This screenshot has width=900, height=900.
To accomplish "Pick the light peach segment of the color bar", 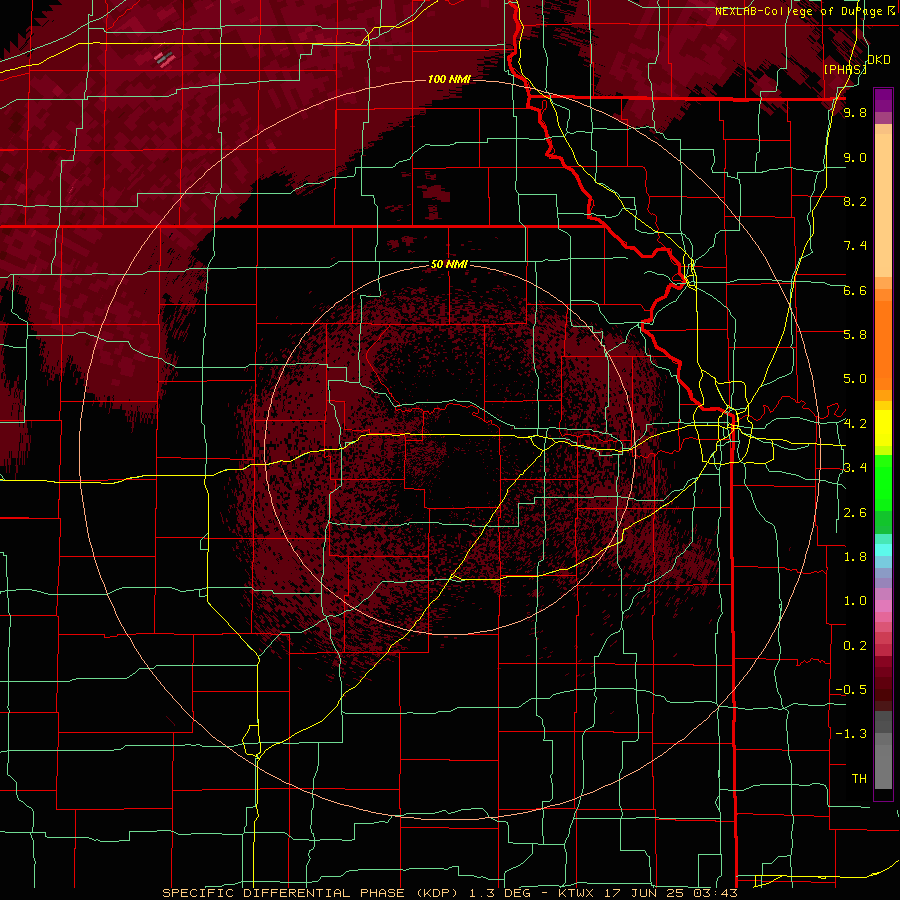I will 883,207.
